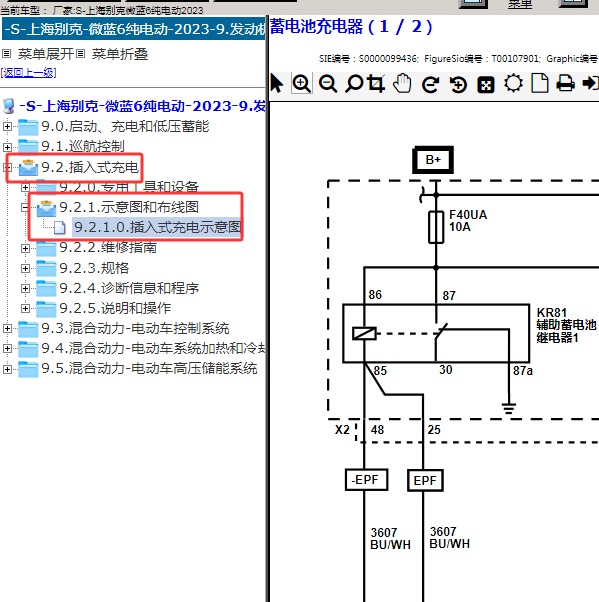Viewport: 599px width, 602px height.
Task: Select 9.2.2.维修指南 folder label
Action: (108, 248)
